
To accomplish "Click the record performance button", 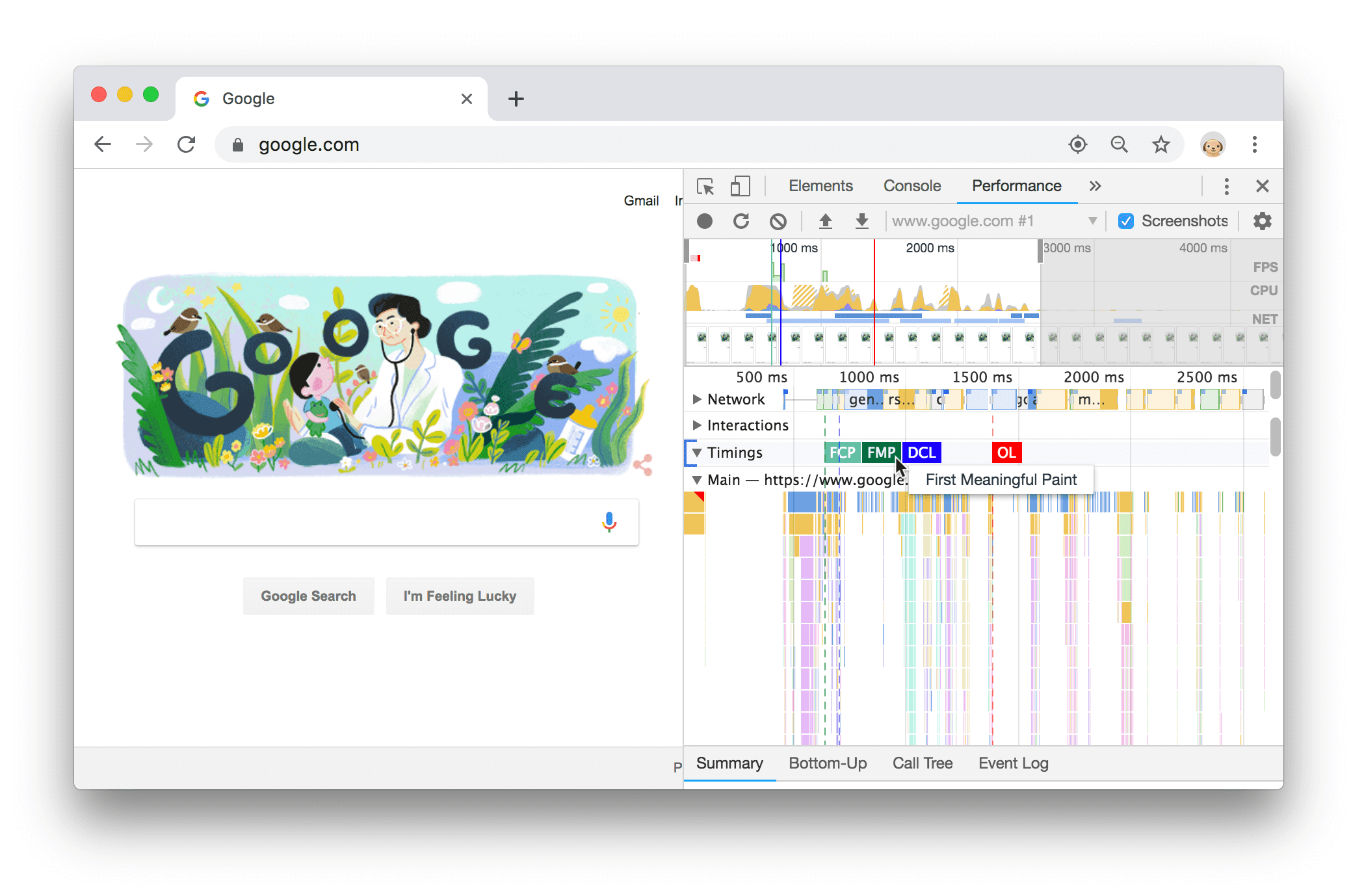I will 704,220.
